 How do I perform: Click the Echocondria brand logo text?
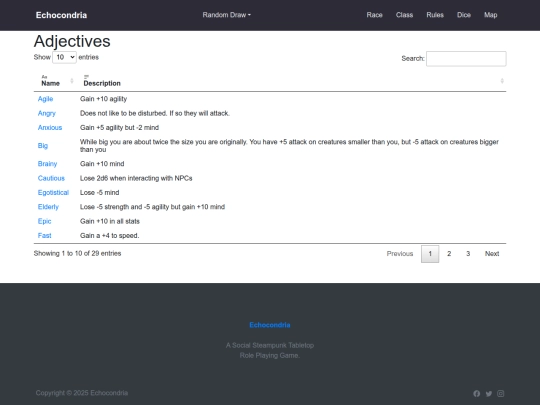coord(61,15)
